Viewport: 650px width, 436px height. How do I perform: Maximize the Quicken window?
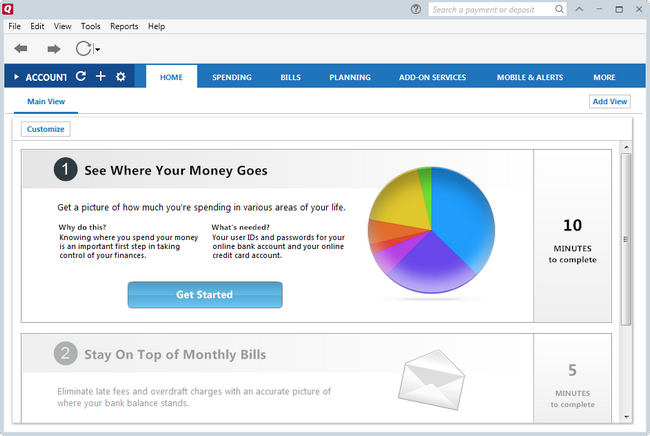[x=619, y=9]
